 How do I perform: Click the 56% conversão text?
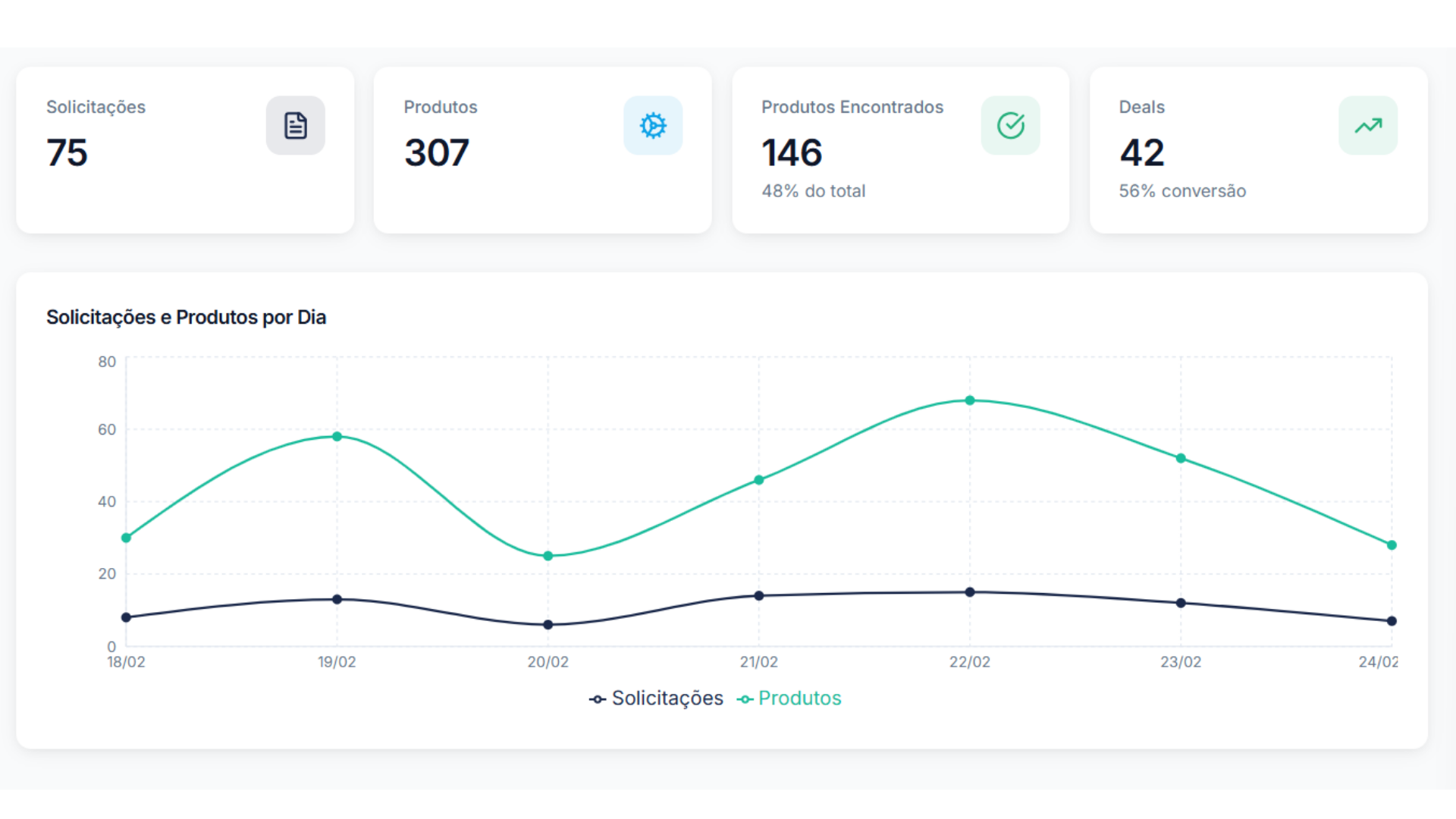pyautogui.click(x=1182, y=191)
